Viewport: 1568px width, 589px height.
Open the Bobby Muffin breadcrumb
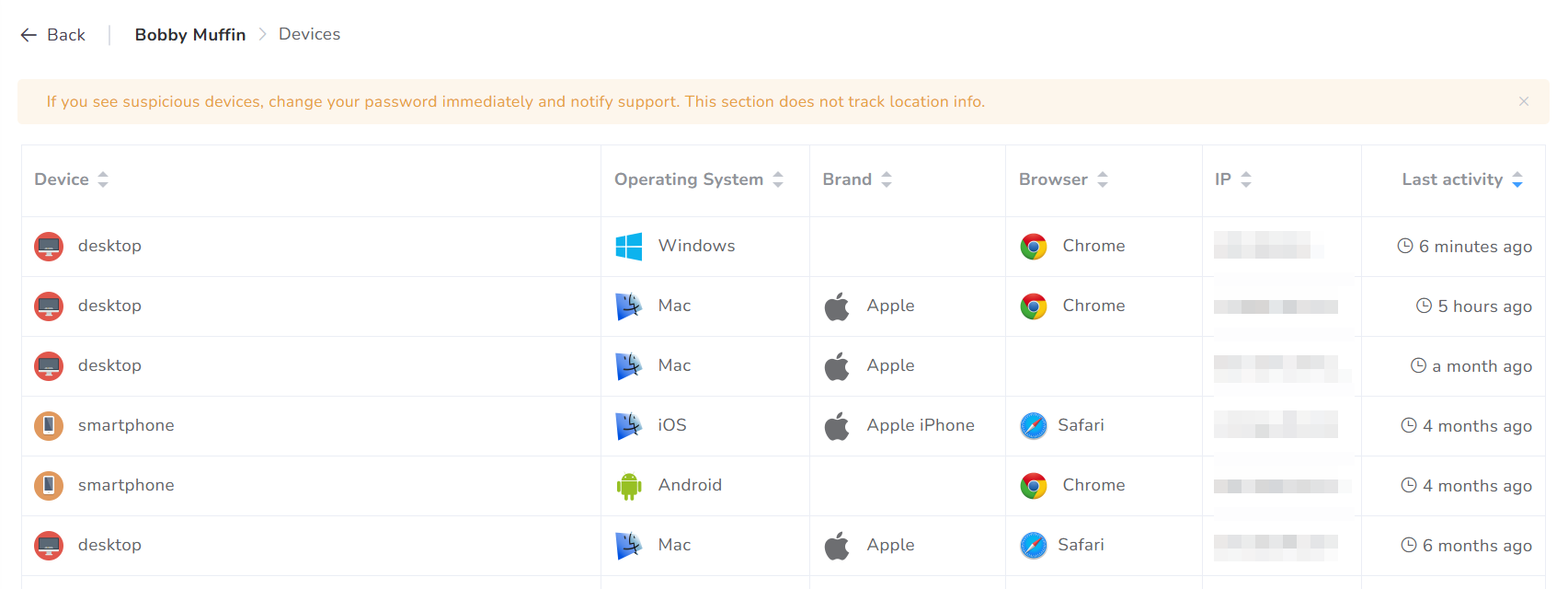(190, 35)
